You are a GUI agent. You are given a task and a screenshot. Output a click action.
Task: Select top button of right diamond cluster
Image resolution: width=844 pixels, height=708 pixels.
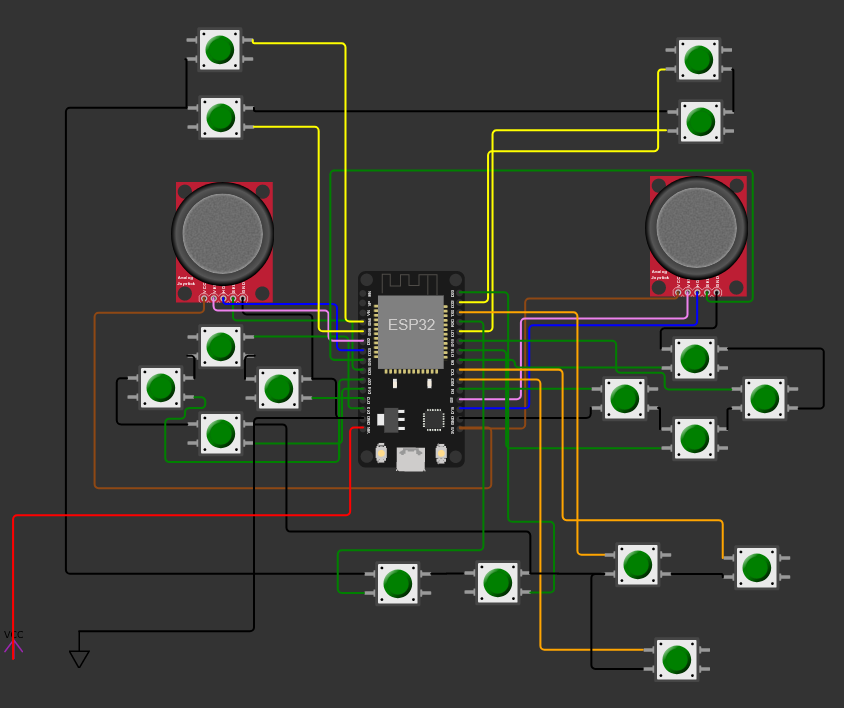(694, 359)
